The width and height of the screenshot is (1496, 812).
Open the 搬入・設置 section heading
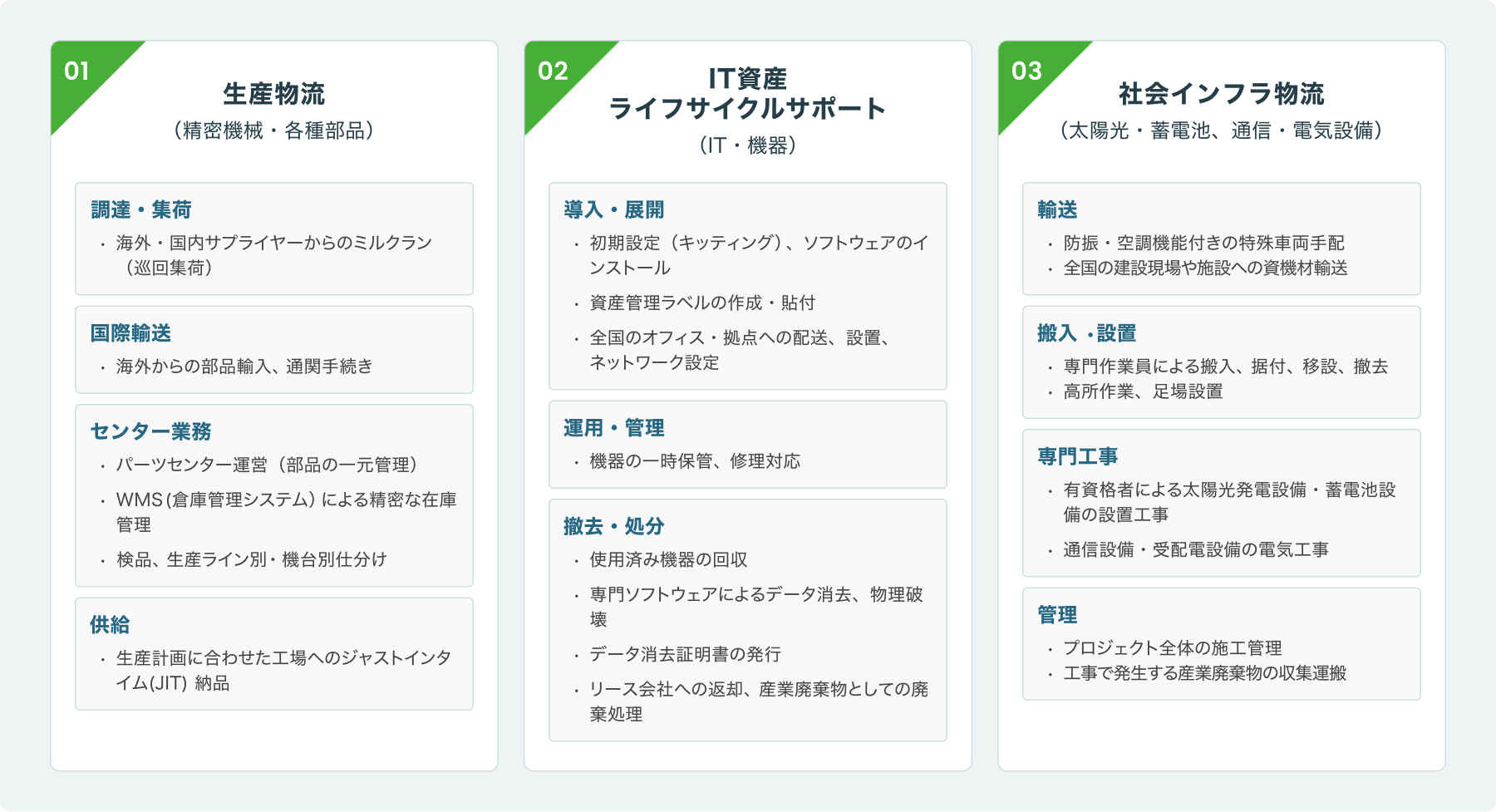pyautogui.click(x=1086, y=333)
